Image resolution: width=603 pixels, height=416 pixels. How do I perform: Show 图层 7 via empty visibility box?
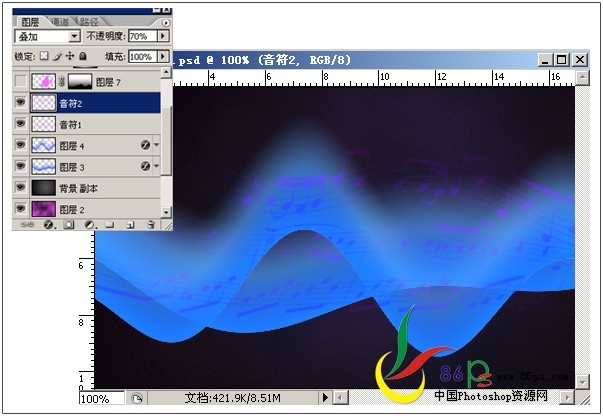[20, 81]
